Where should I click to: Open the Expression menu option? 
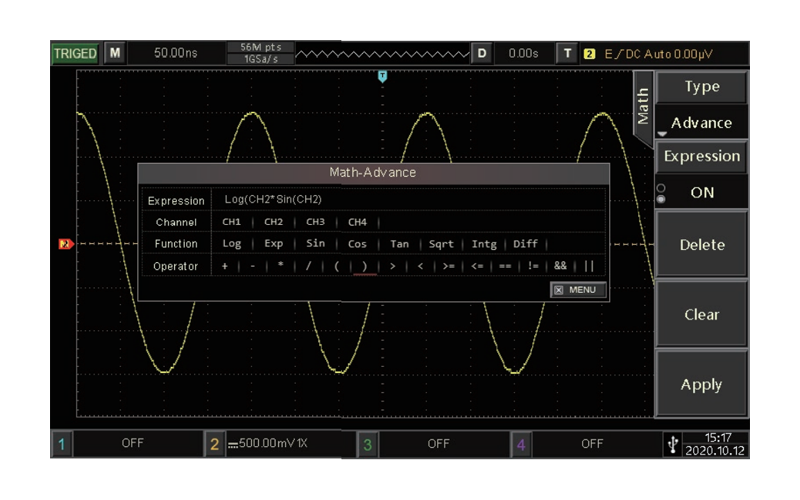coord(702,157)
